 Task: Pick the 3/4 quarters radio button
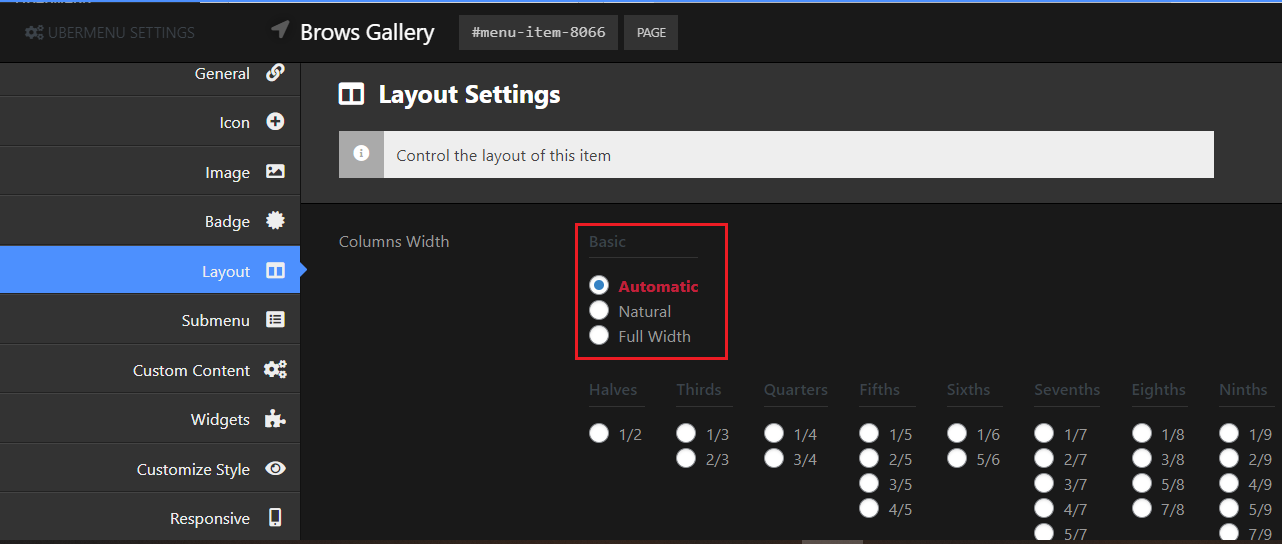coord(774,459)
